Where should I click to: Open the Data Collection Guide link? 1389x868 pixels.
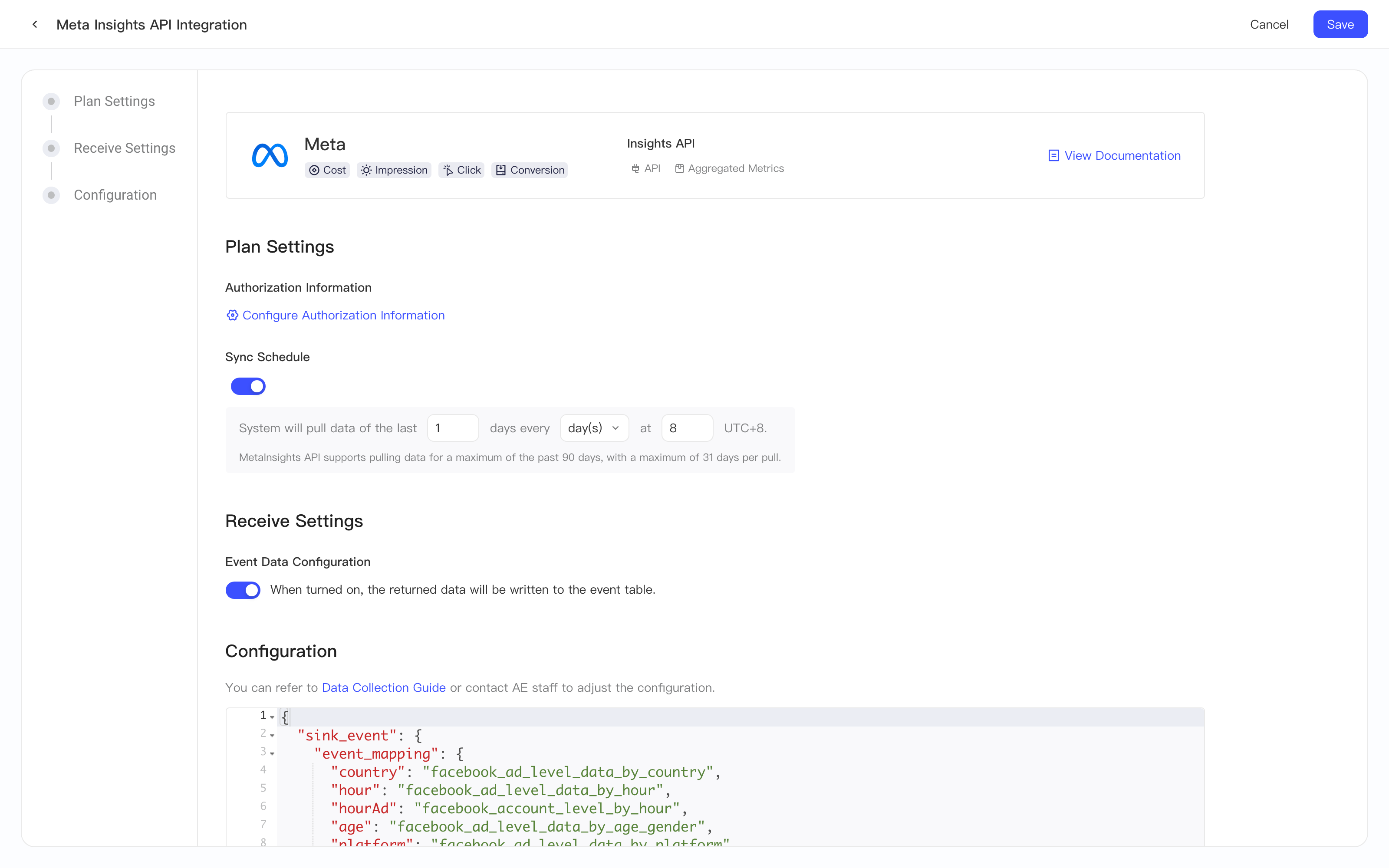(x=383, y=688)
